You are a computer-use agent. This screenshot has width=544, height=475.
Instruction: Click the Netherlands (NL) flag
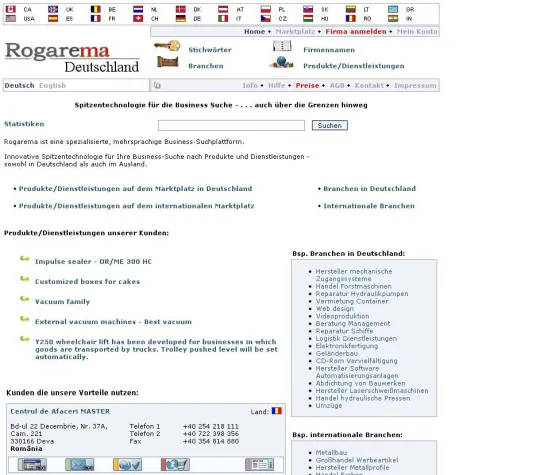coord(138,9)
